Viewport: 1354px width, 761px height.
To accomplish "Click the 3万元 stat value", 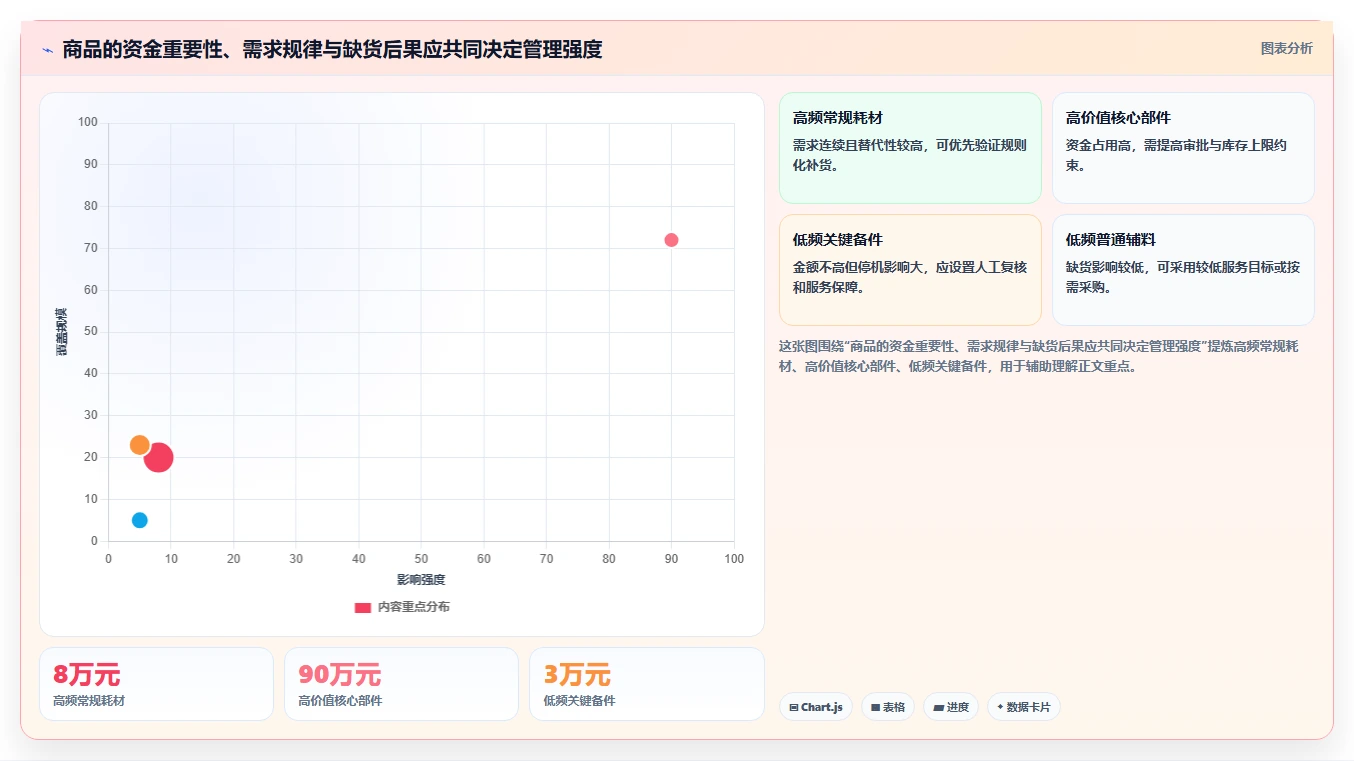I will (577, 675).
